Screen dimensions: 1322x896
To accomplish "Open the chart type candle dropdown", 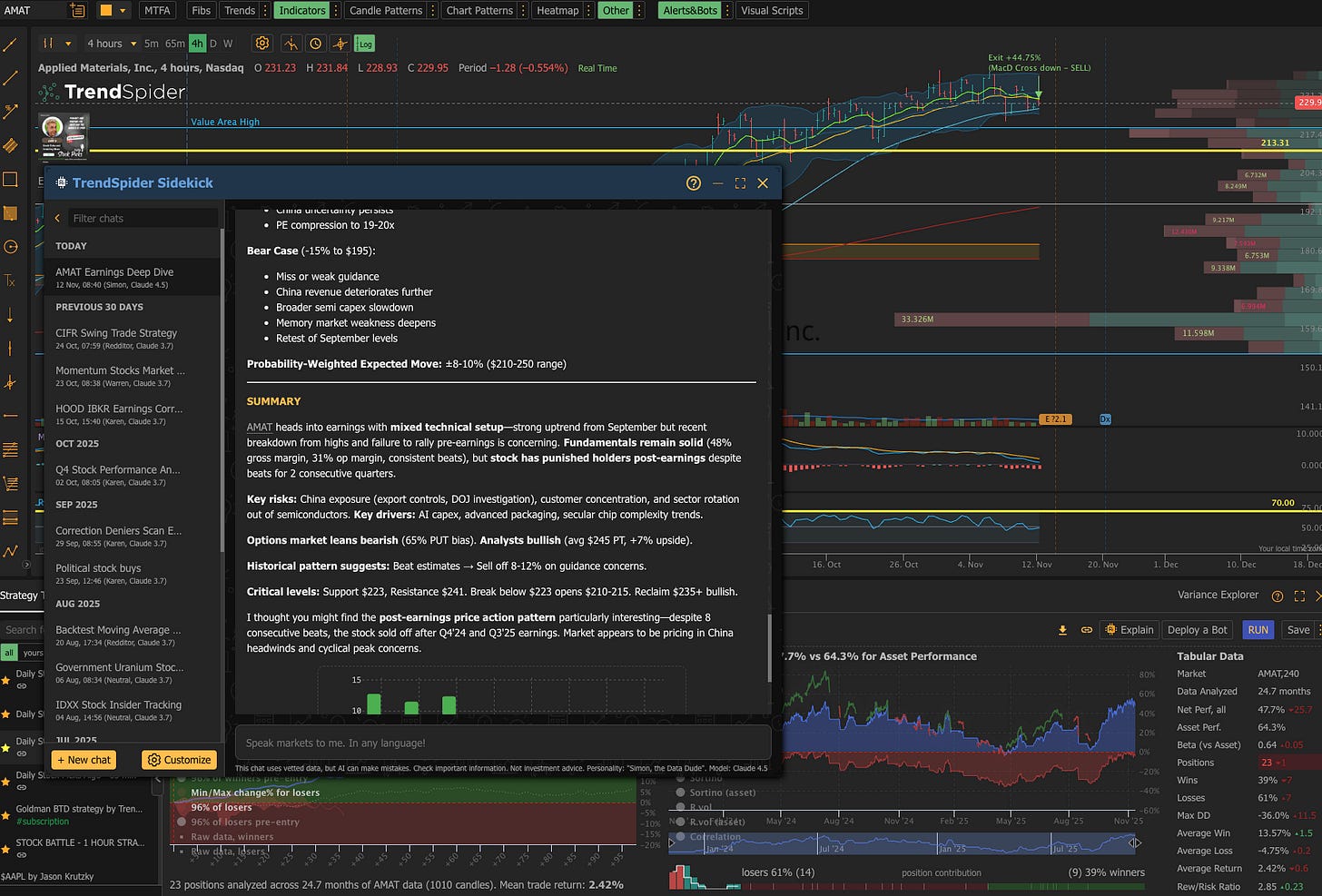I will pos(56,44).
